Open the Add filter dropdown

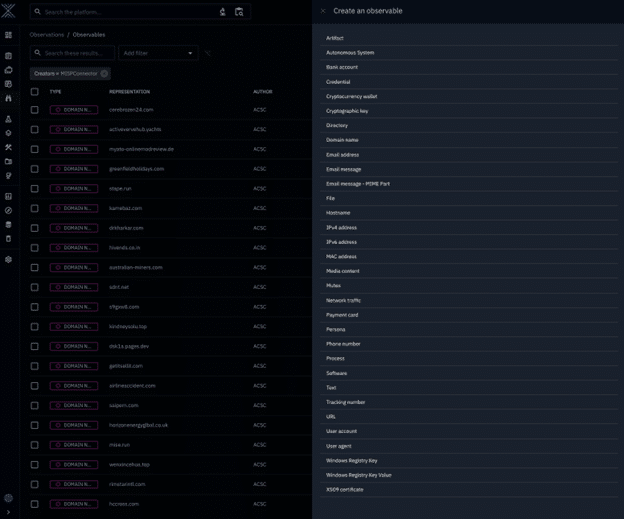[157, 53]
